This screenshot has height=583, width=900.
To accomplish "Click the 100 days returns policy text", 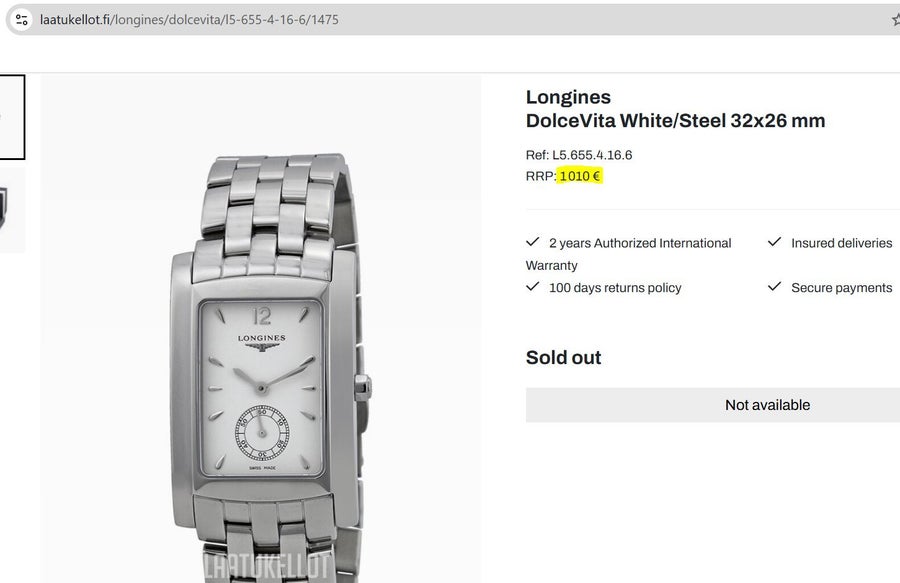I will [615, 287].
